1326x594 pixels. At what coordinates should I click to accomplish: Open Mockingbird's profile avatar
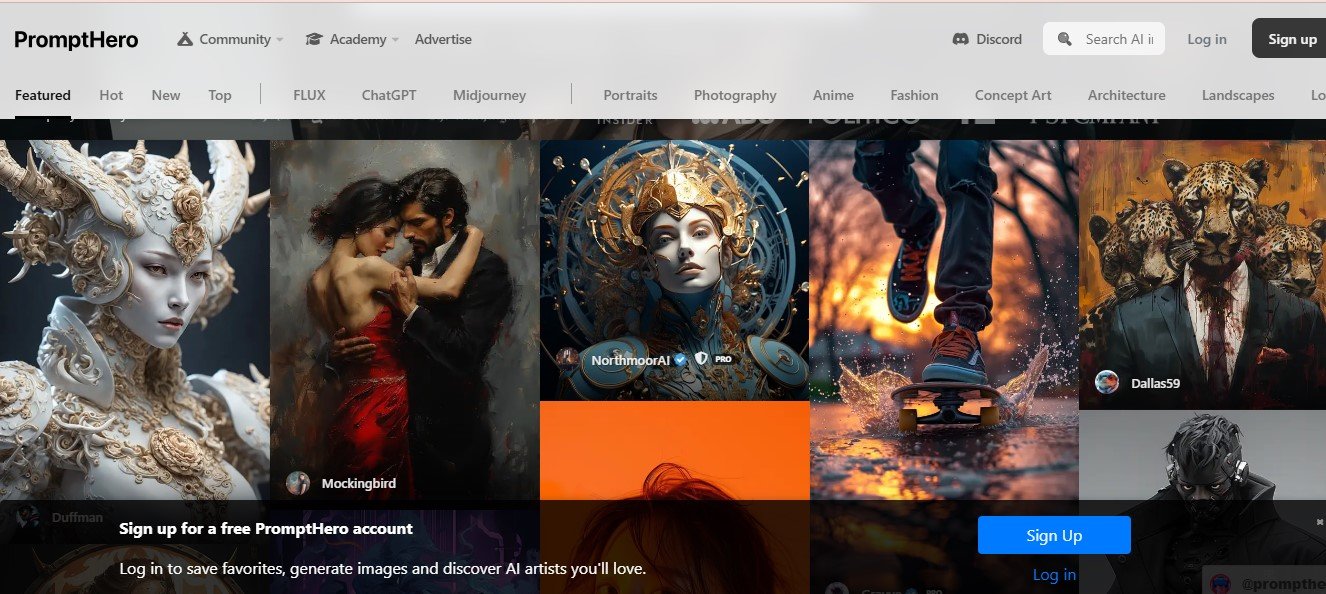pos(298,483)
